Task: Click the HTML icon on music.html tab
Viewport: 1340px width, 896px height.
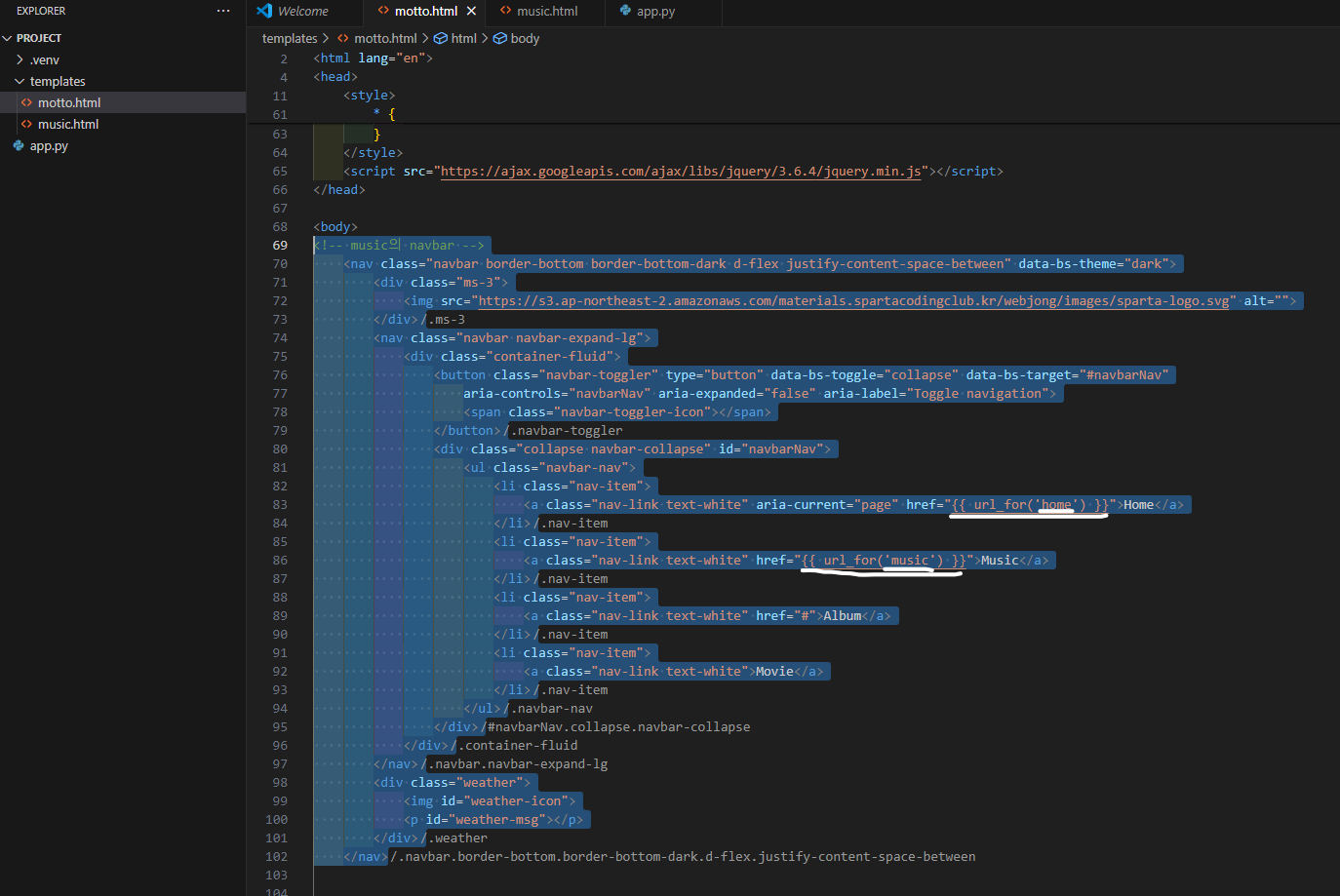Action: tap(505, 11)
